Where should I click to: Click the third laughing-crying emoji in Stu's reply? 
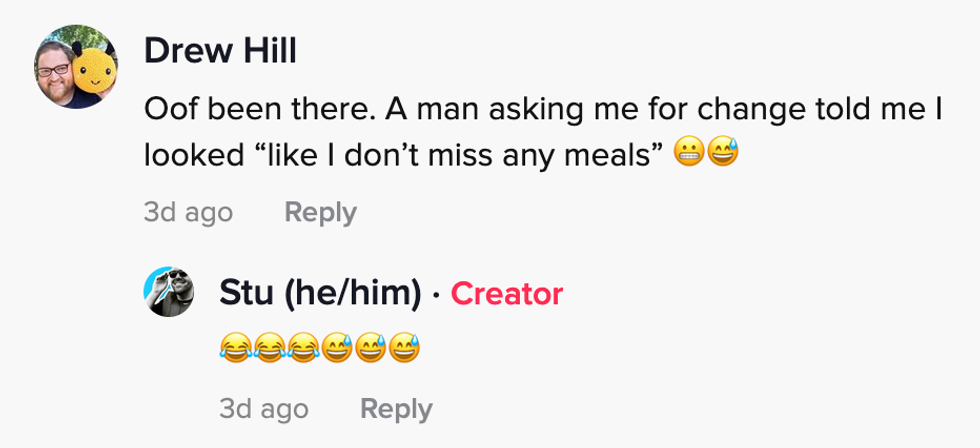coord(303,348)
